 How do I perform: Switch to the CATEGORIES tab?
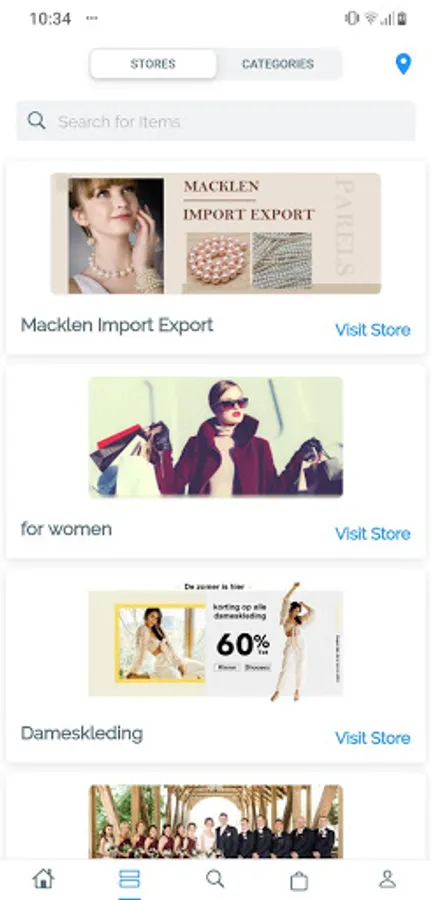click(x=278, y=64)
